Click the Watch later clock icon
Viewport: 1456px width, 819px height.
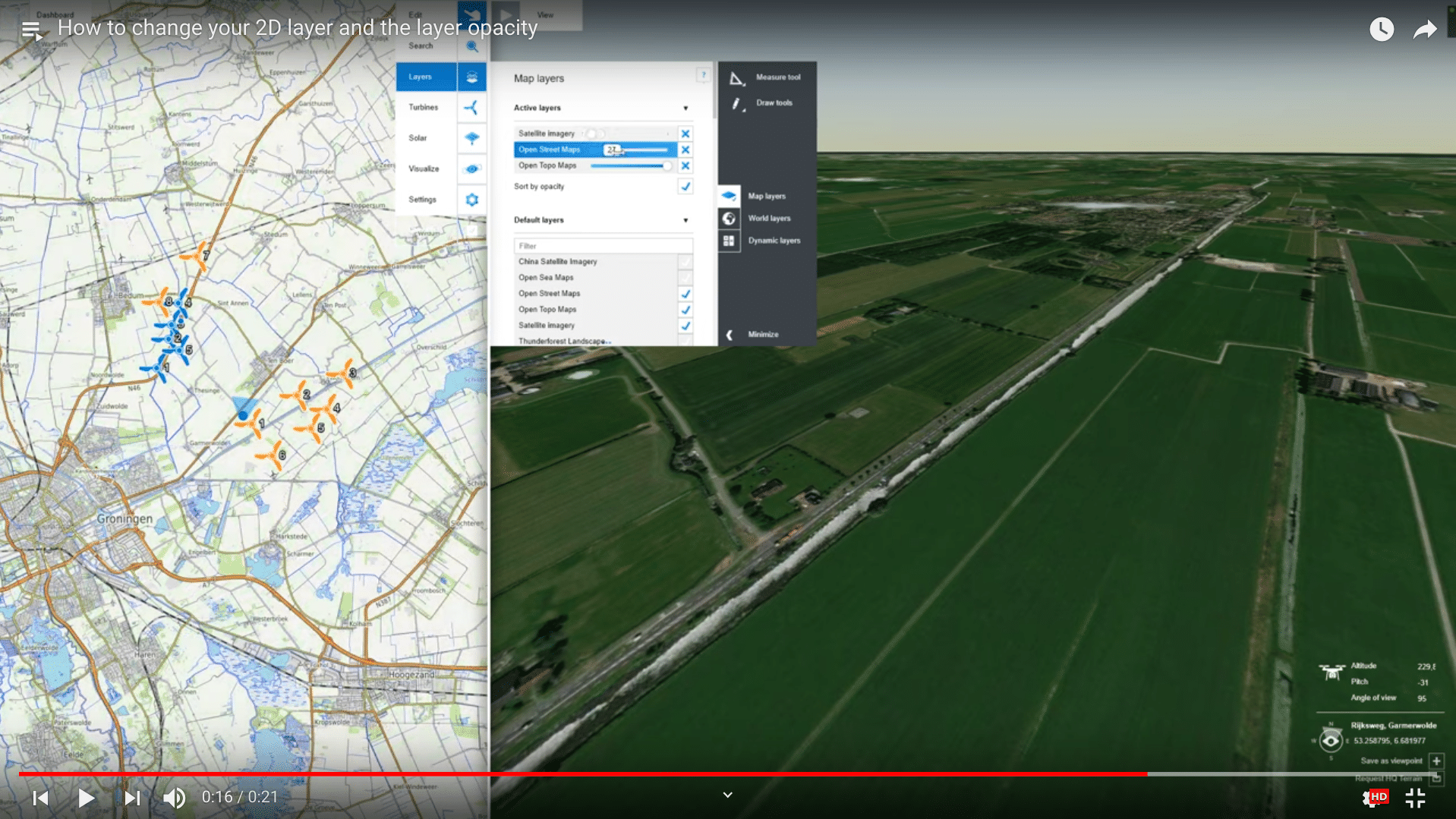pyautogui.click(x=1382, y=30)
